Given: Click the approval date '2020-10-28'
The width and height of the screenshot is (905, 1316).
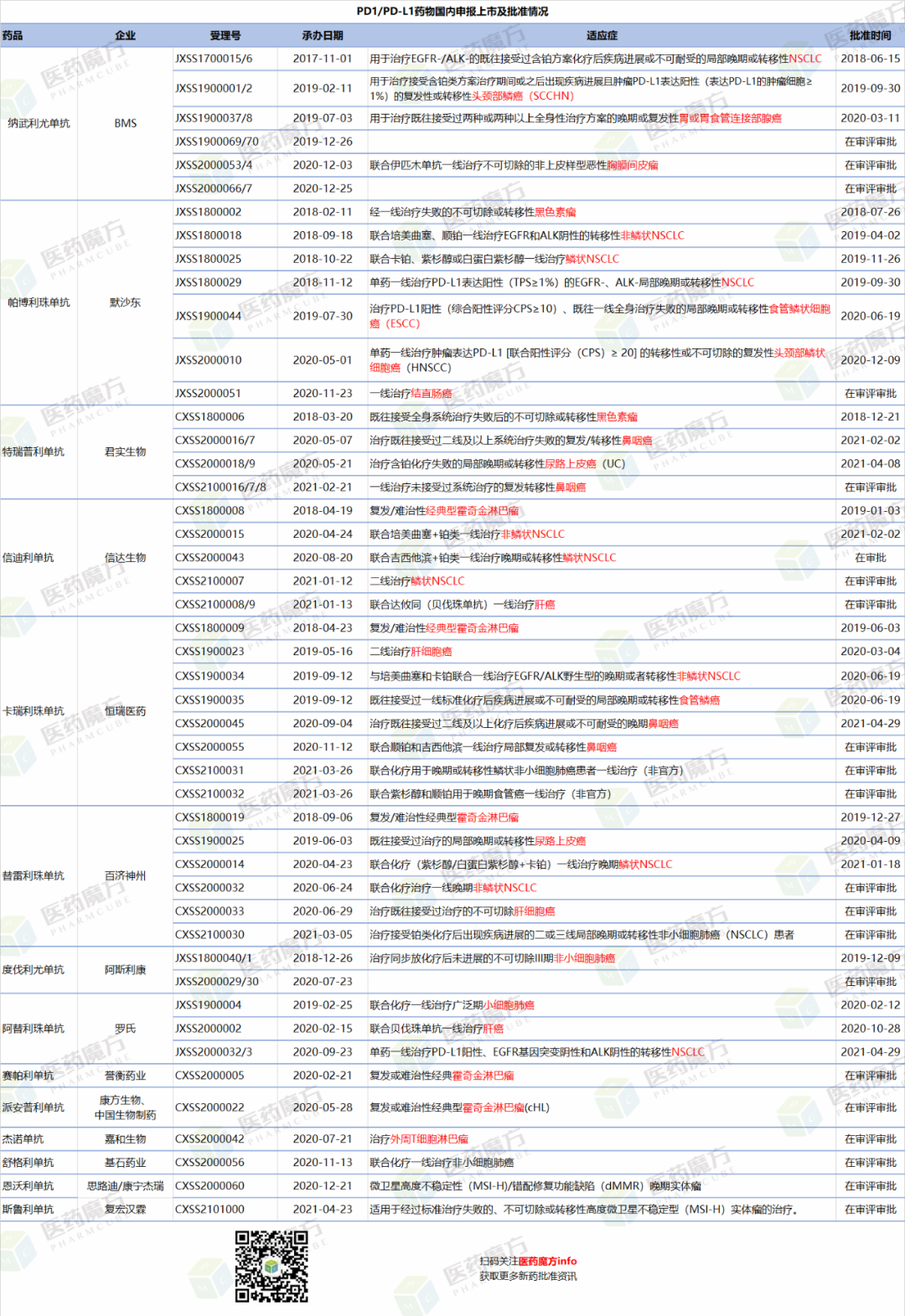Looking at the screenshot, I should [x=871, y=1028].
